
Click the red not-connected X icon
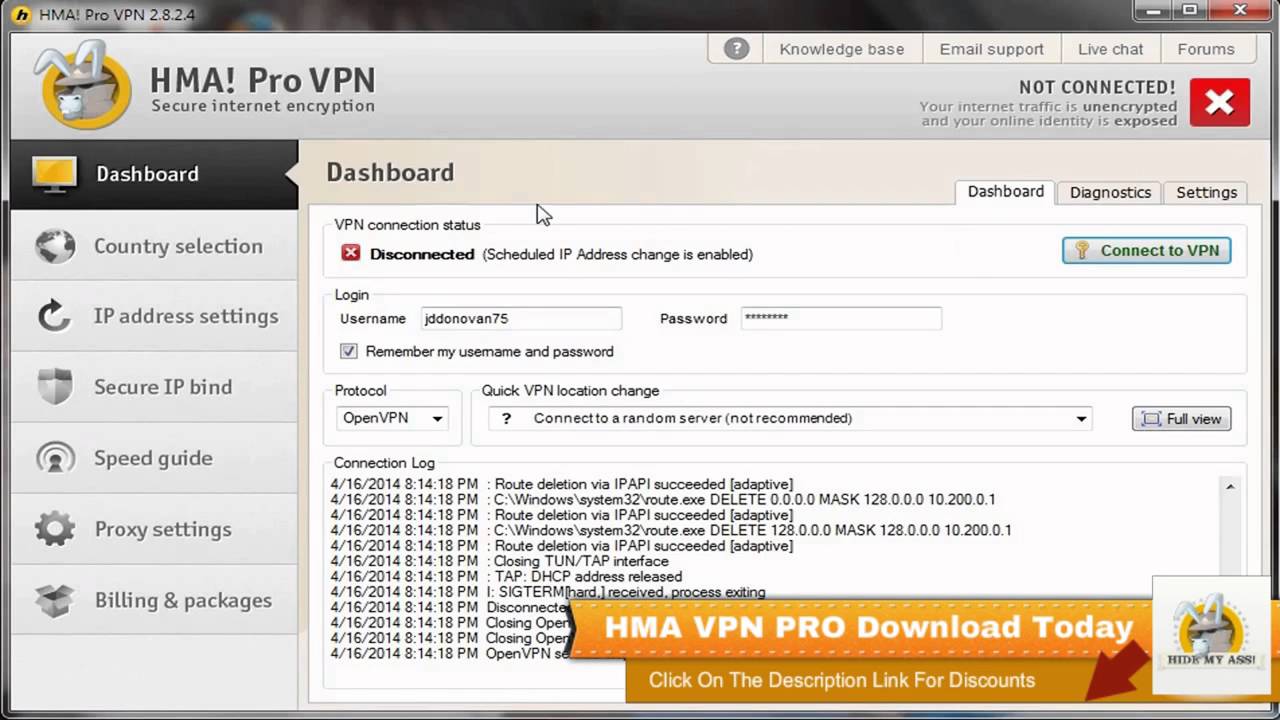click(1220, 102)
